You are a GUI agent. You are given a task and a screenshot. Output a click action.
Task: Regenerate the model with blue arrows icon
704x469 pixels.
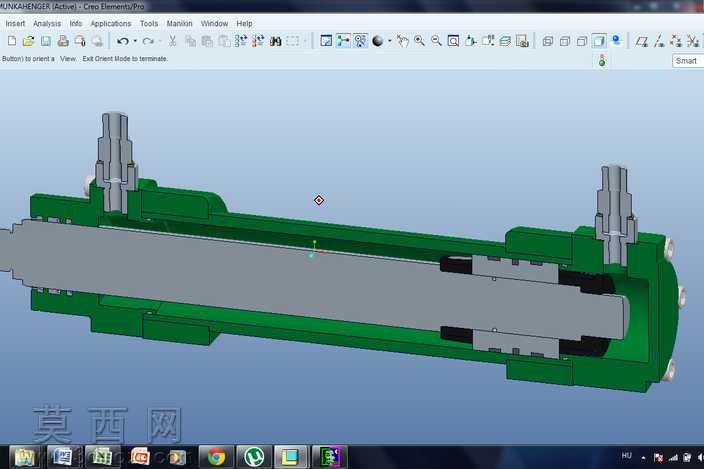point(241,41)
